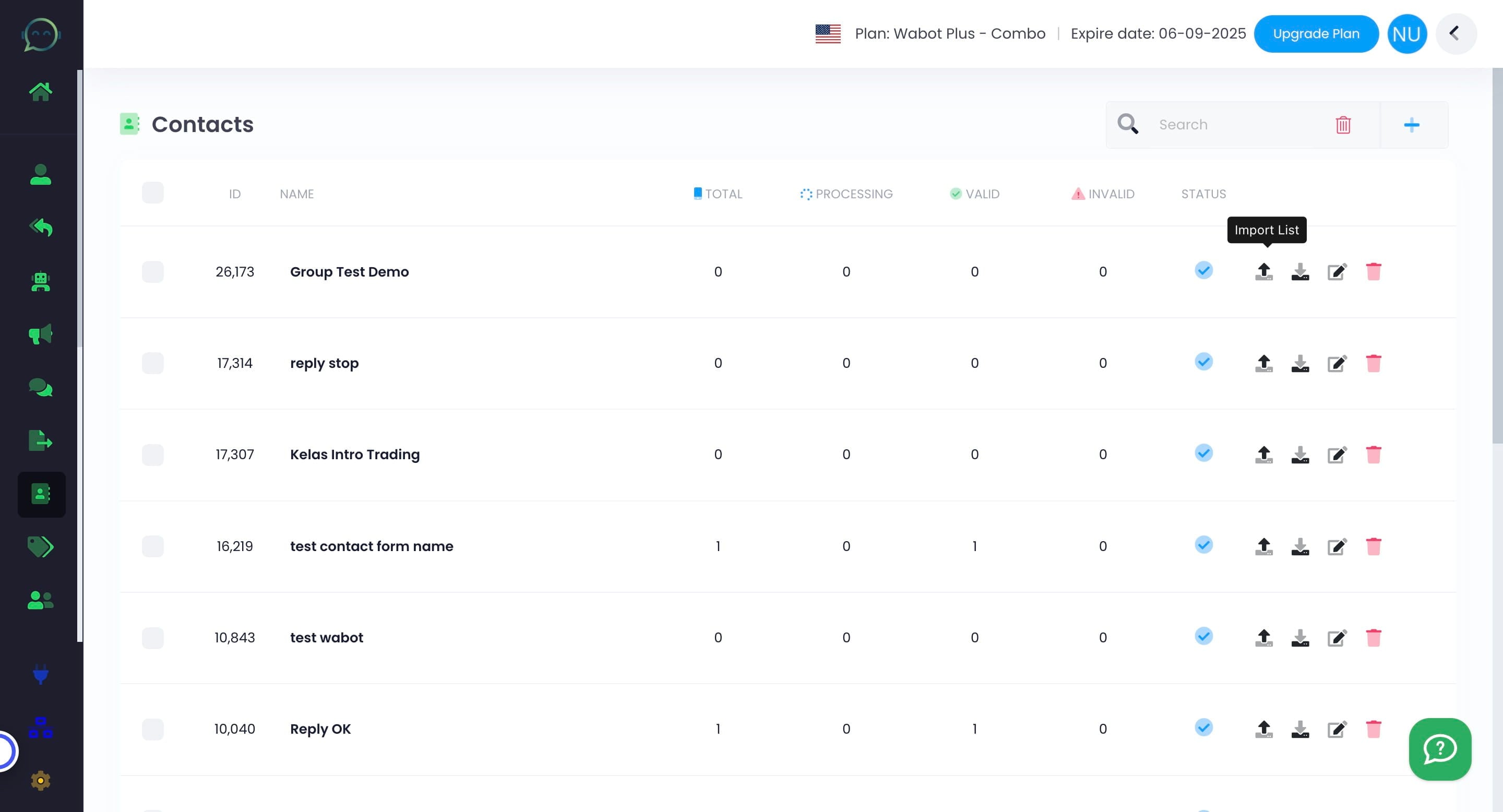Image resolution: width=1503 pixels, height=812 pixels.
Task: Click the Upgrade Plan button
Action: 1316,34
